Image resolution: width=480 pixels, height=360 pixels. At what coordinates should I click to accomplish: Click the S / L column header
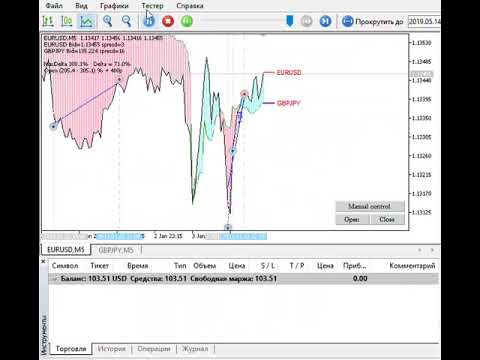[268, 266]
